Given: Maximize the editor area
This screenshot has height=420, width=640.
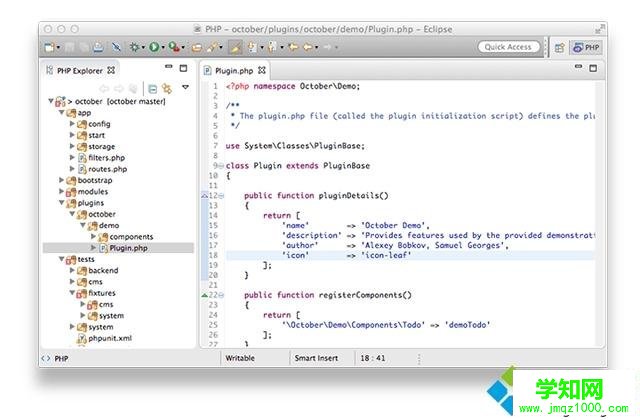Looking at the screenshot, I should pyautogui.click(x=593, y=68).
